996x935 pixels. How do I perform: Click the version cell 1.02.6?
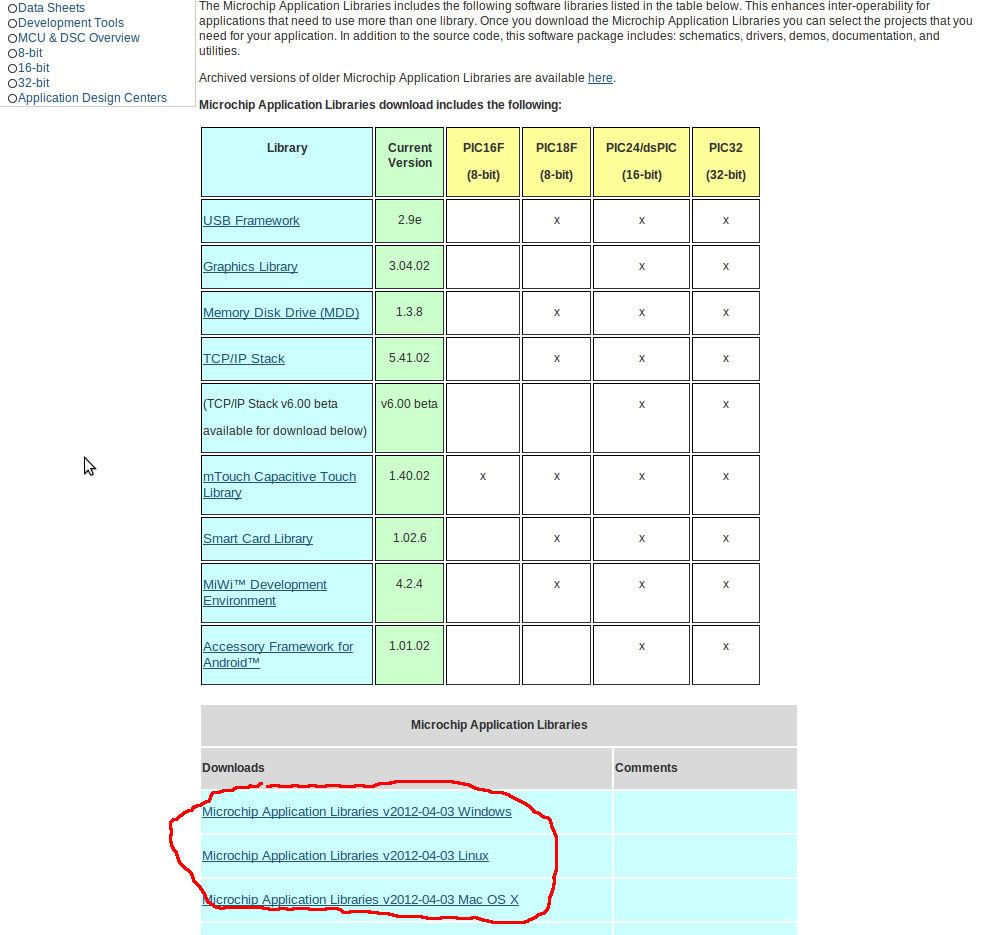click(x=410, y=539)
